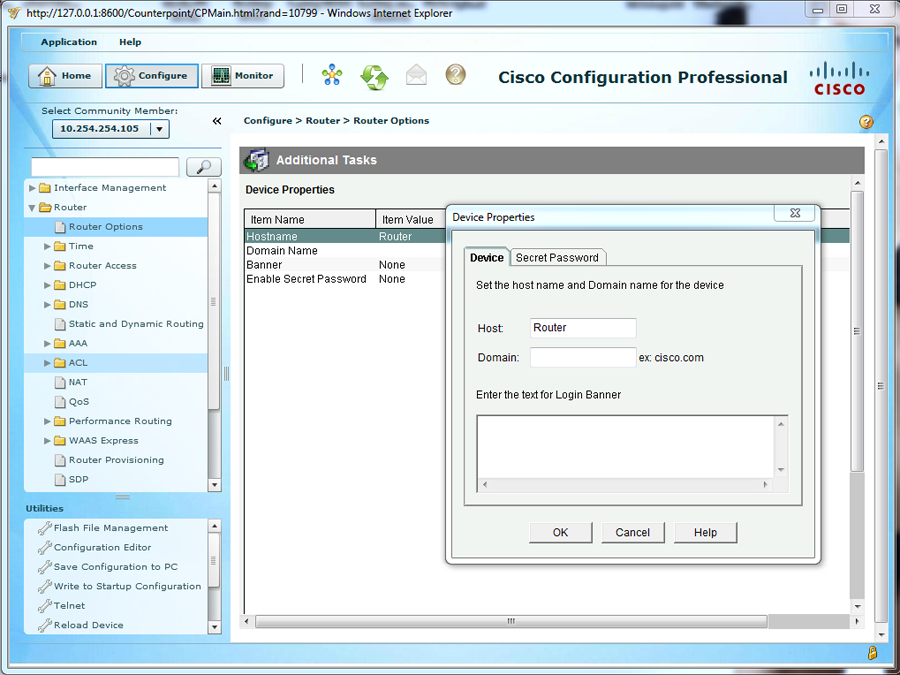Click the search magnifier button

click(x=204, y=166)
